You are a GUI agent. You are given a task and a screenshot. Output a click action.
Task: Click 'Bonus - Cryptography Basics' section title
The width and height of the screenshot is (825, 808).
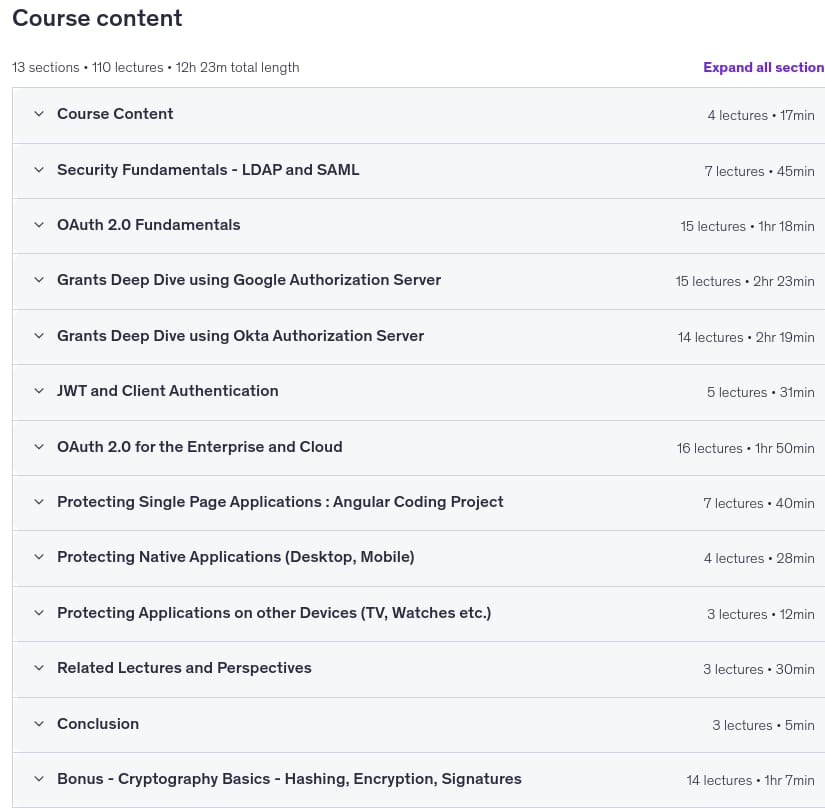289,779
